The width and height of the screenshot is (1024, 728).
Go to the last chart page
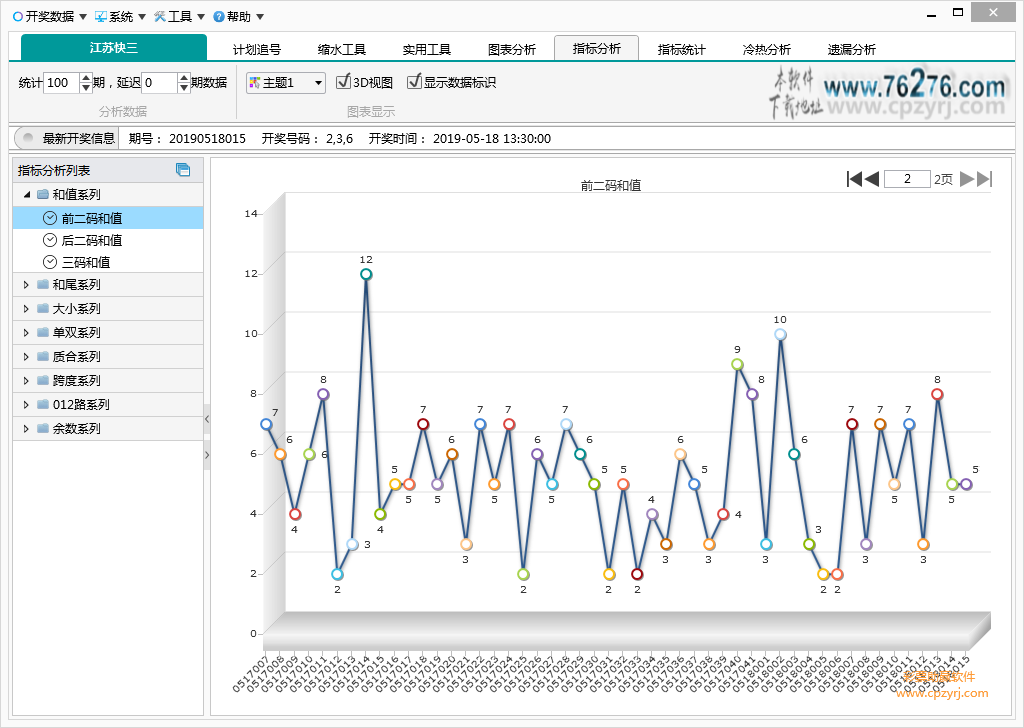click(x=985, y=179)
